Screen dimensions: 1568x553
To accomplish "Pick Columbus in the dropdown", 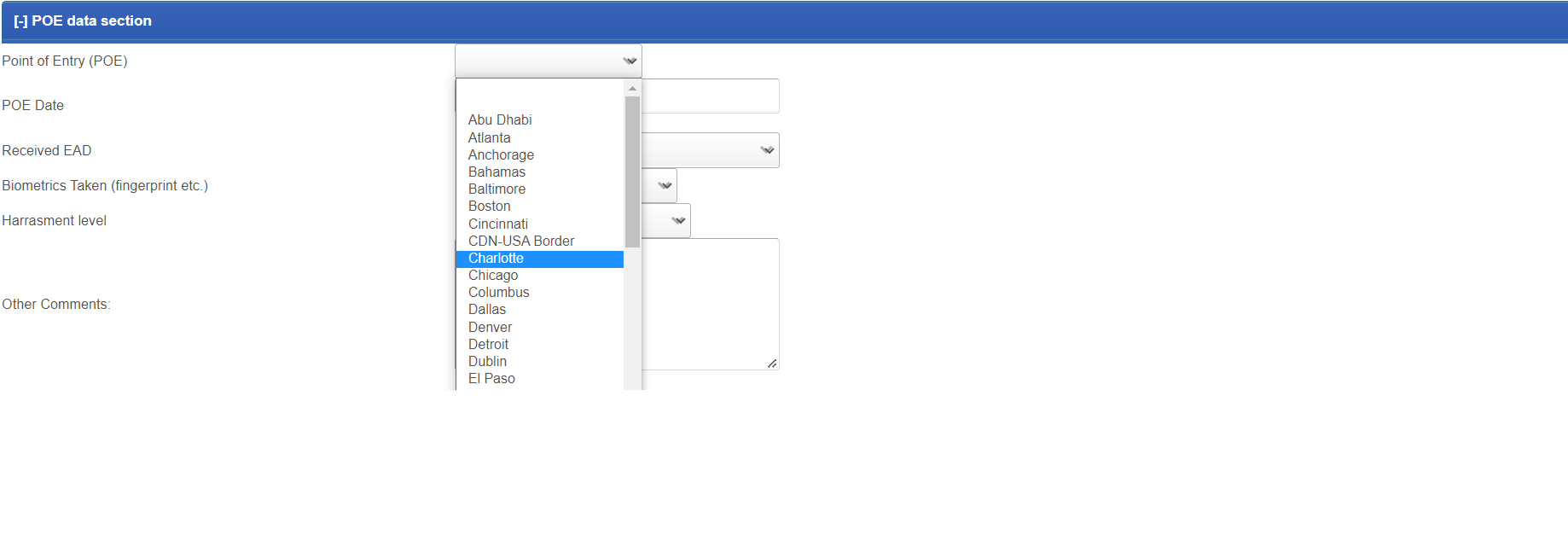I will [540, 292].
